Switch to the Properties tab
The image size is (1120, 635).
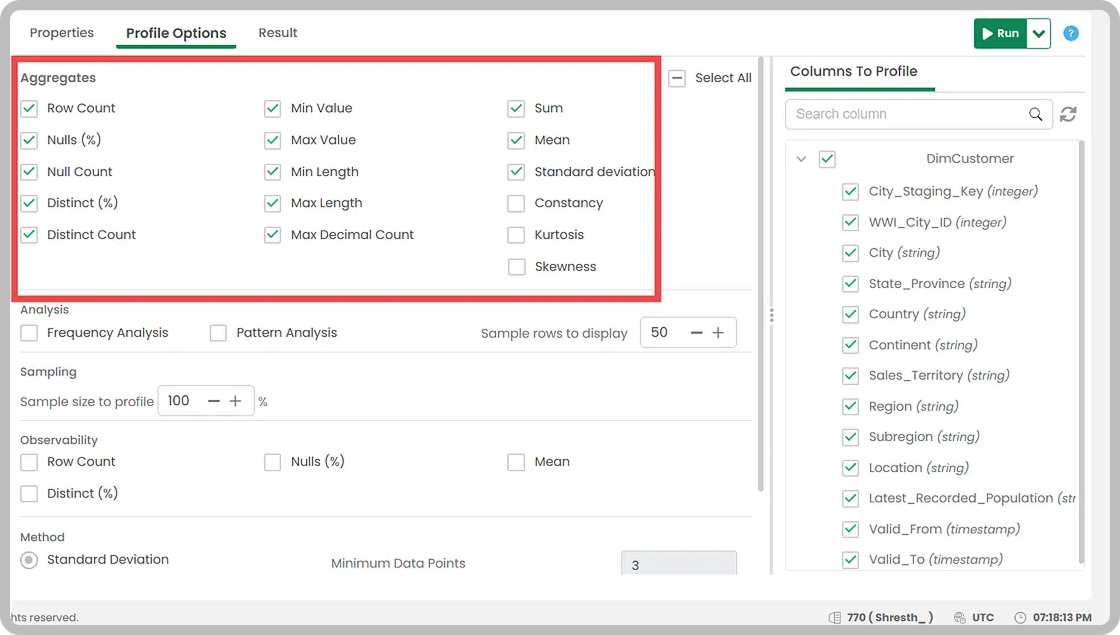coord(61,33)
